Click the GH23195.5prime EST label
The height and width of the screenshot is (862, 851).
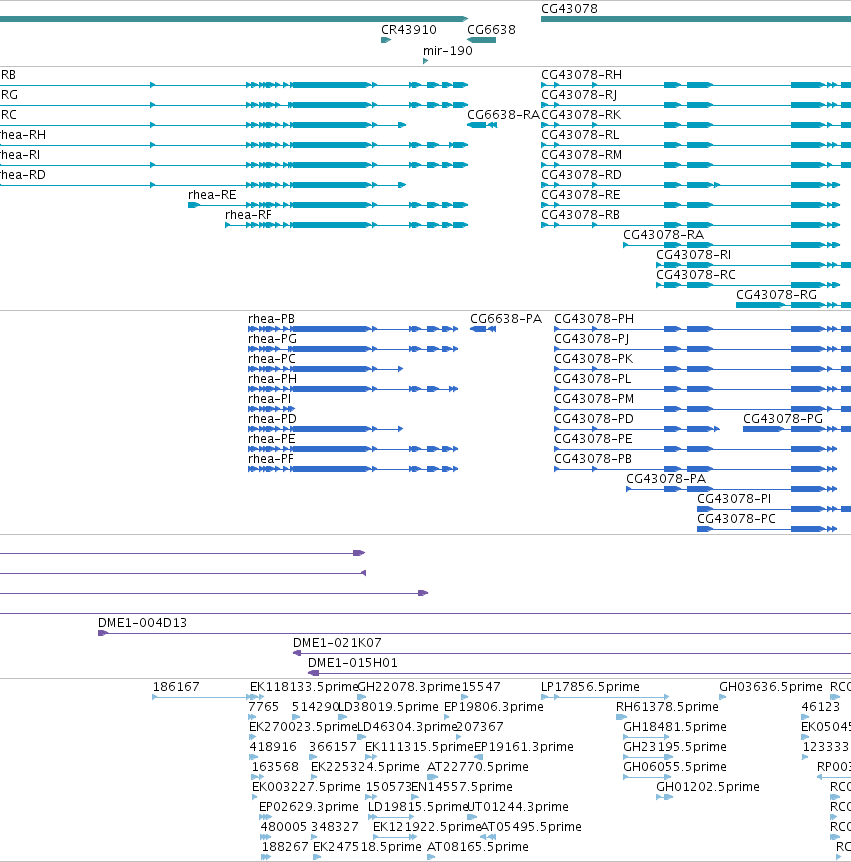[675, 747]
